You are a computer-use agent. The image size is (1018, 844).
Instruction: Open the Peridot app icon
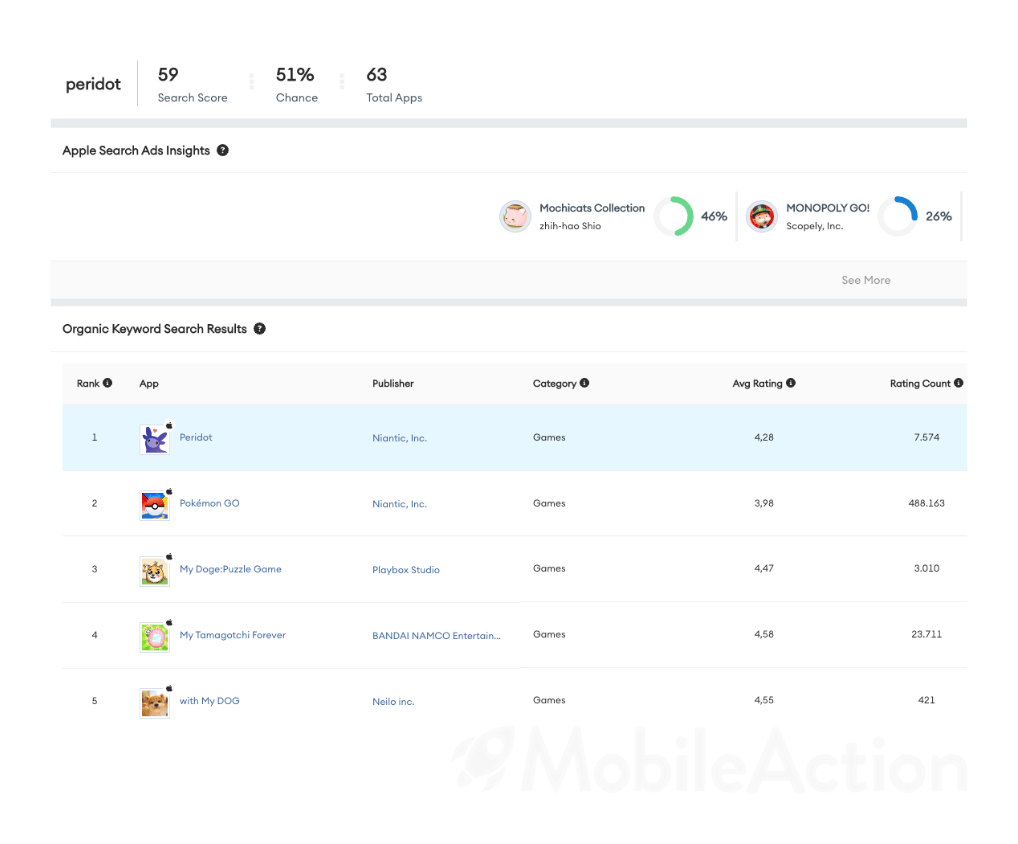click(x=155, y=440)
